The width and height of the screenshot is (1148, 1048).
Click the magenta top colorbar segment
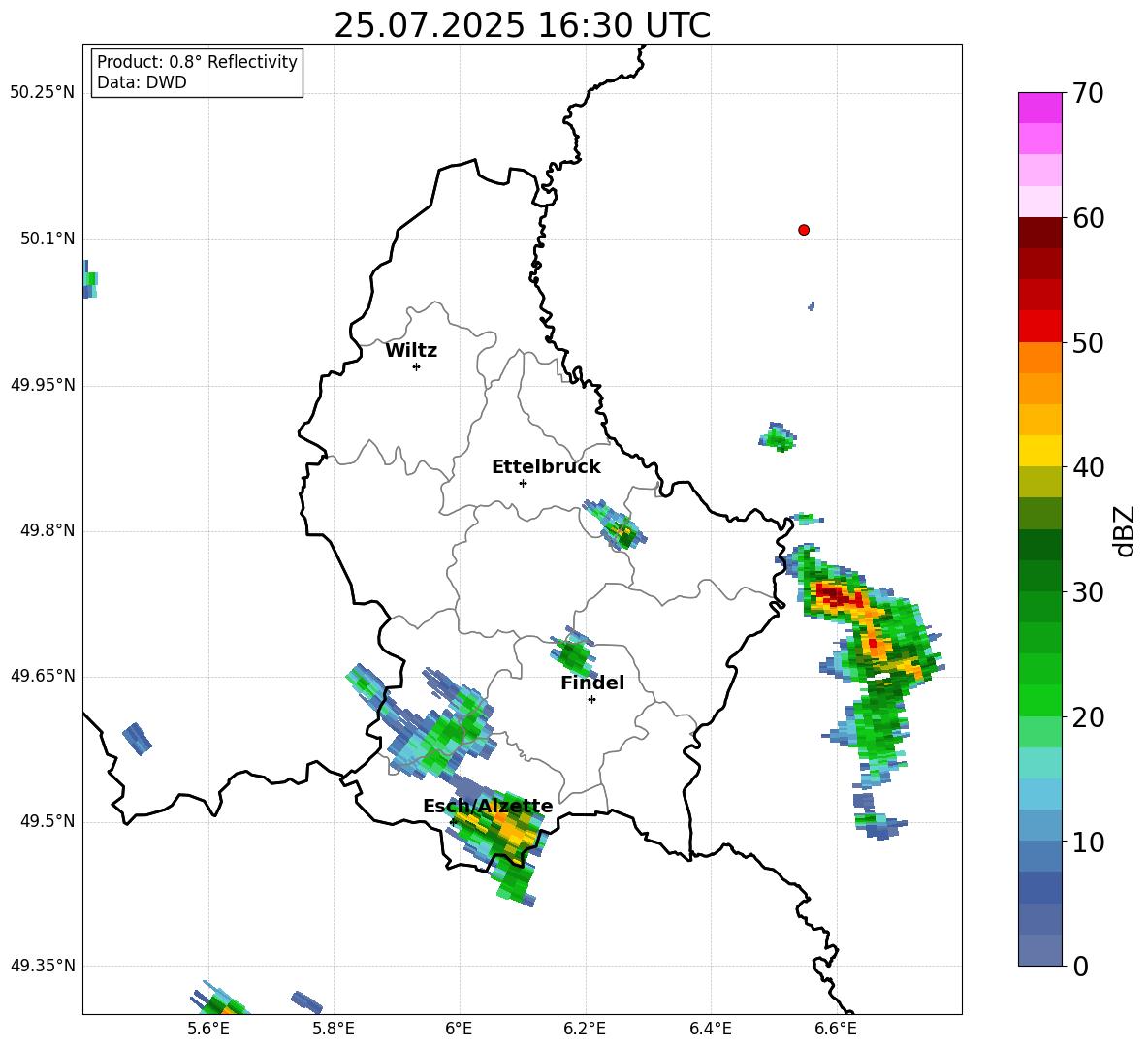1039,108
